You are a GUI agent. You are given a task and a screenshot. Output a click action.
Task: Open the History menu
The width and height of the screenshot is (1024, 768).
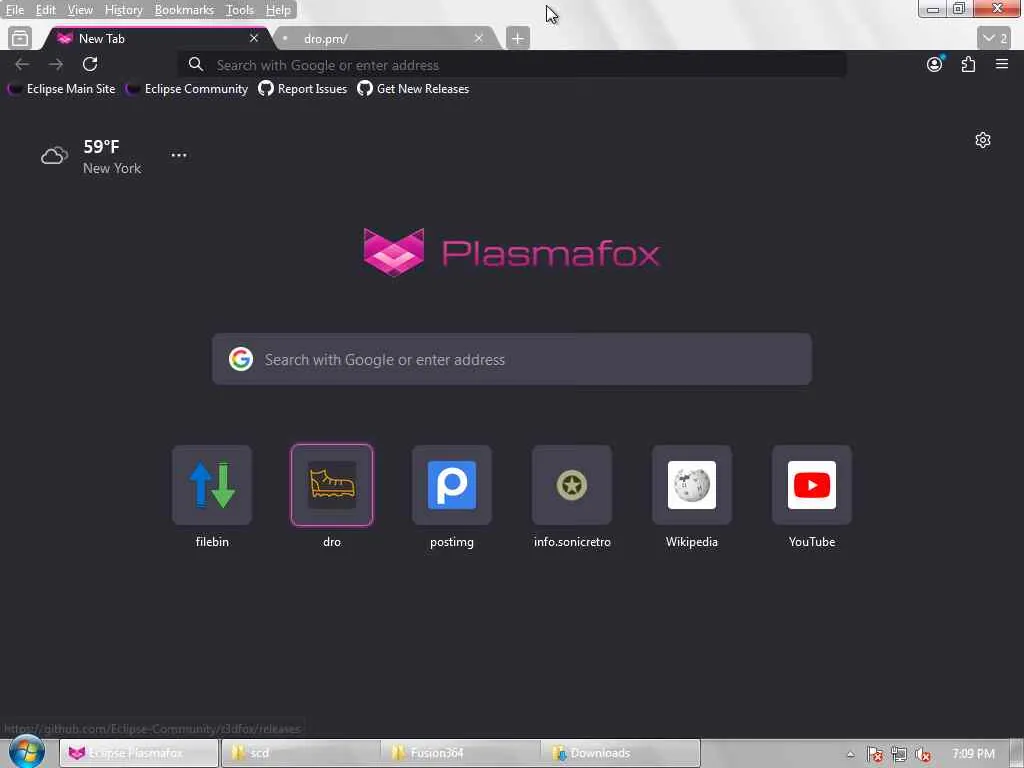coord(123,10)
